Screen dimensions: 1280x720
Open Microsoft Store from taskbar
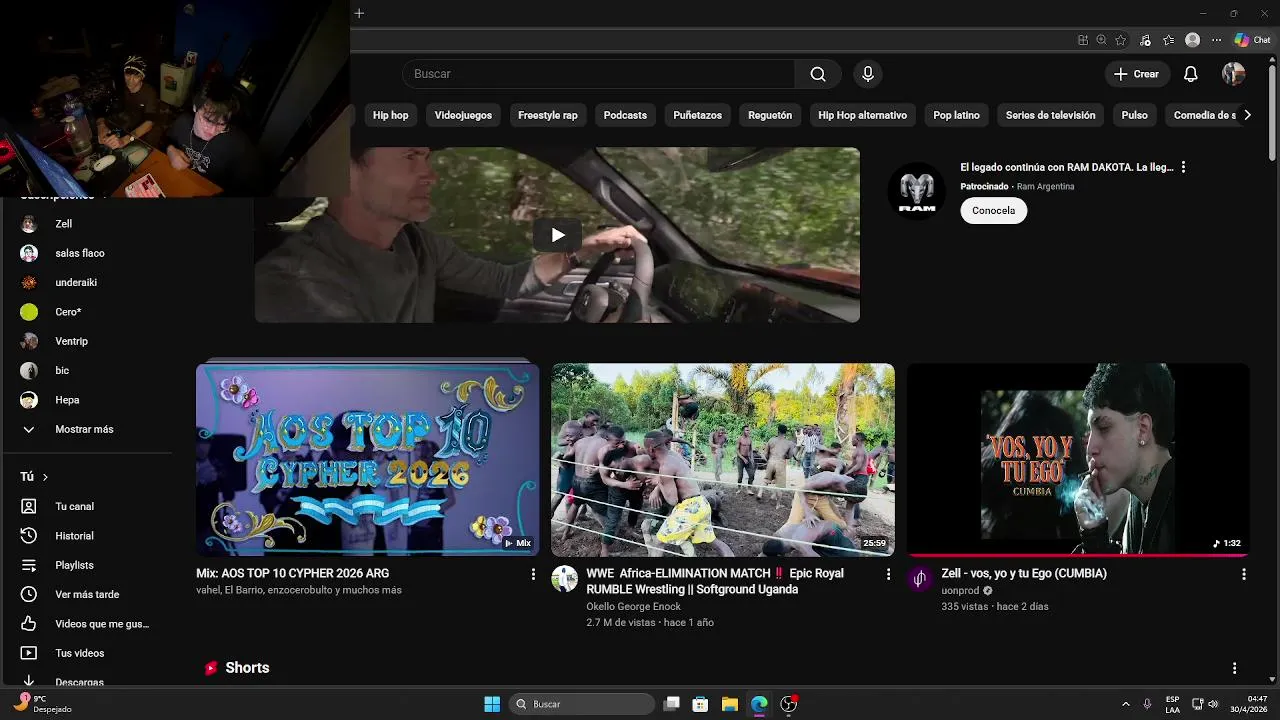pos(701,704)
